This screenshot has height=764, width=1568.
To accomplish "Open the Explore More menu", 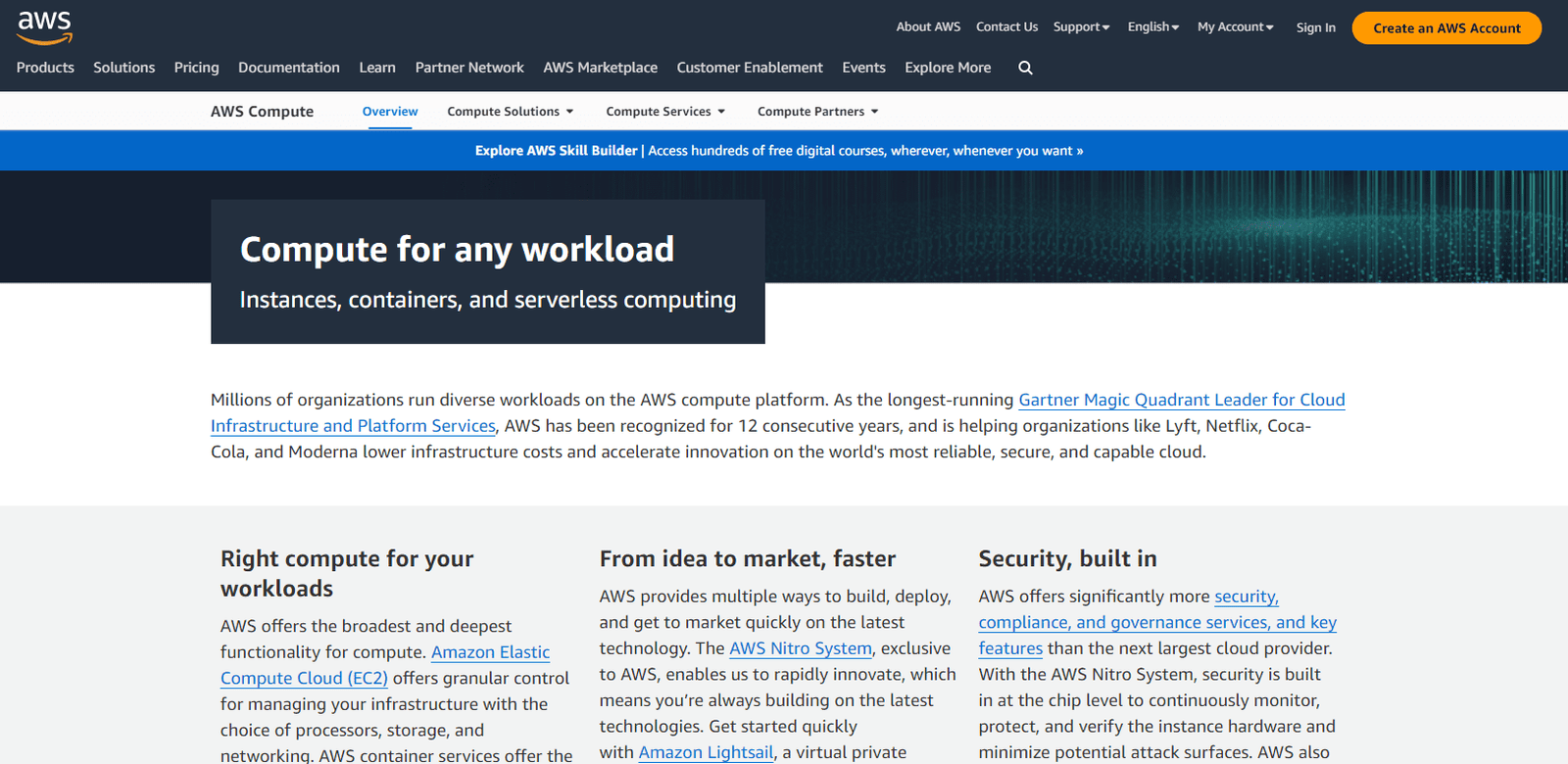I will coord(948,68).
